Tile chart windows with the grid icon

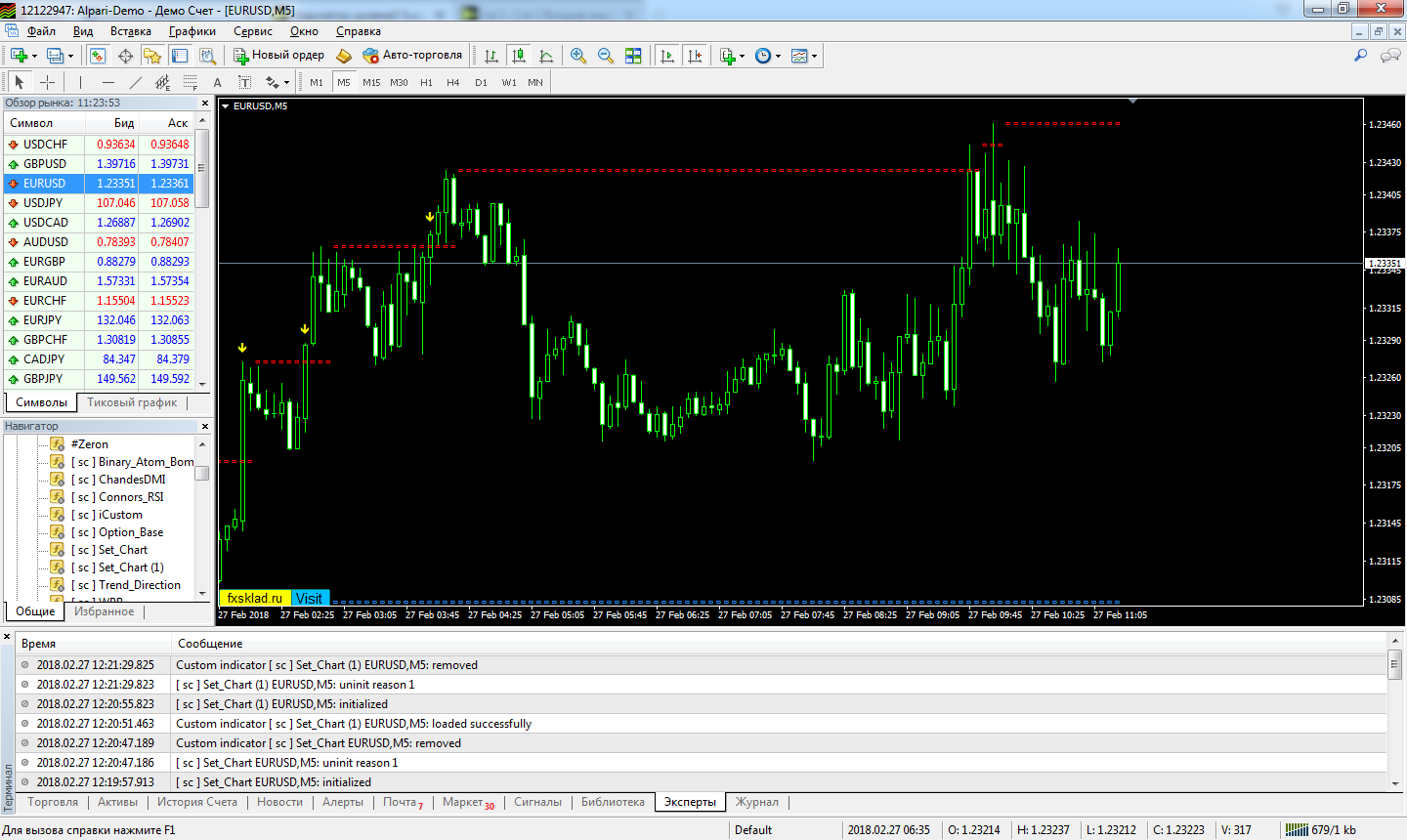click(x=633, y=56)
